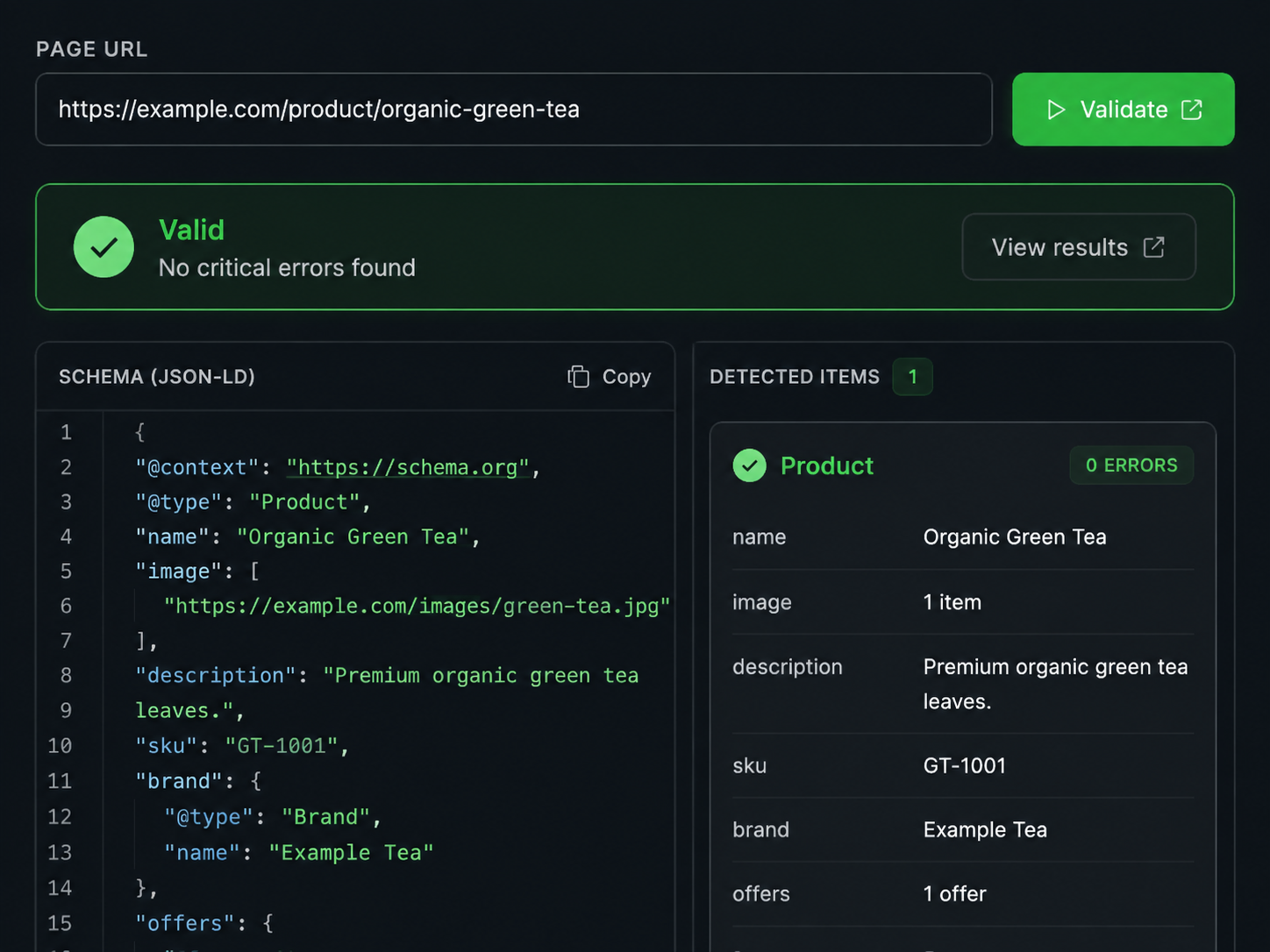Click the "name" property label in panel

(x=760, y=536)
